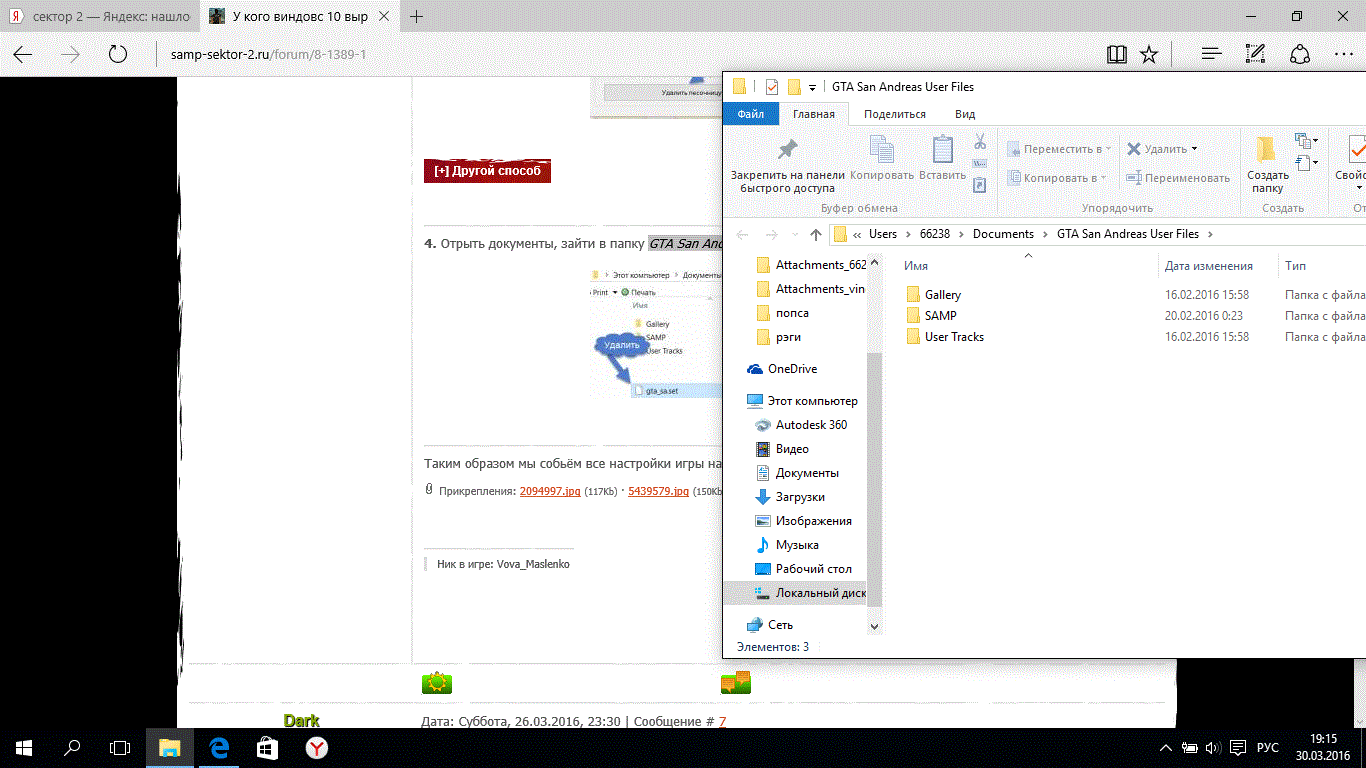1366x768 pixels.
Task: Select the User Tracks folder
Action: (954, 337)
